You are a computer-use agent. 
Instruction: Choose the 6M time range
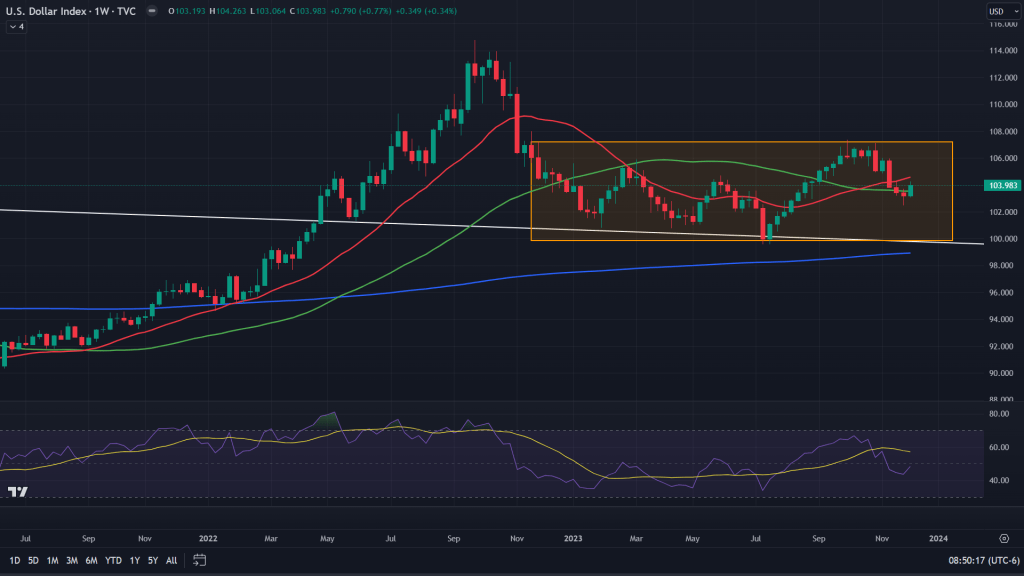coord(91,560)
